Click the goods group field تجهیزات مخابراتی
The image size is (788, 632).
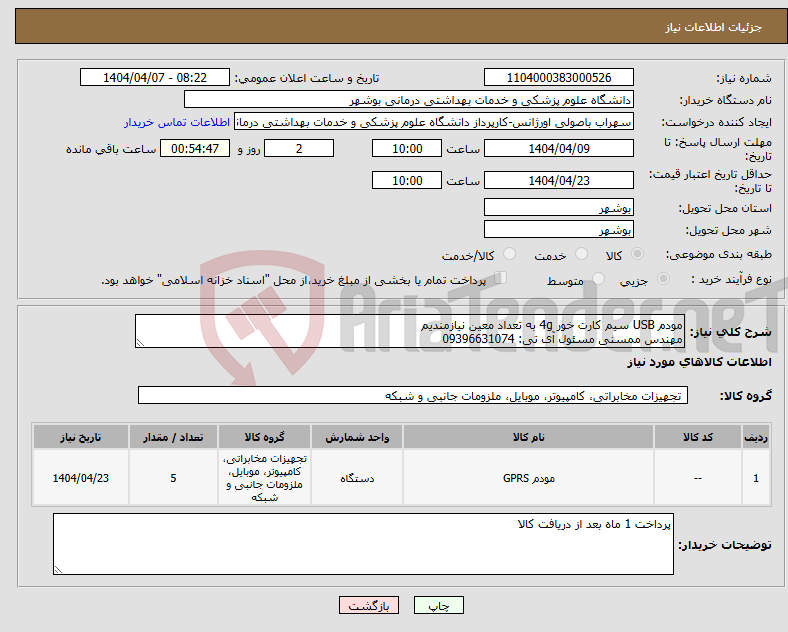tap(413, 395)
